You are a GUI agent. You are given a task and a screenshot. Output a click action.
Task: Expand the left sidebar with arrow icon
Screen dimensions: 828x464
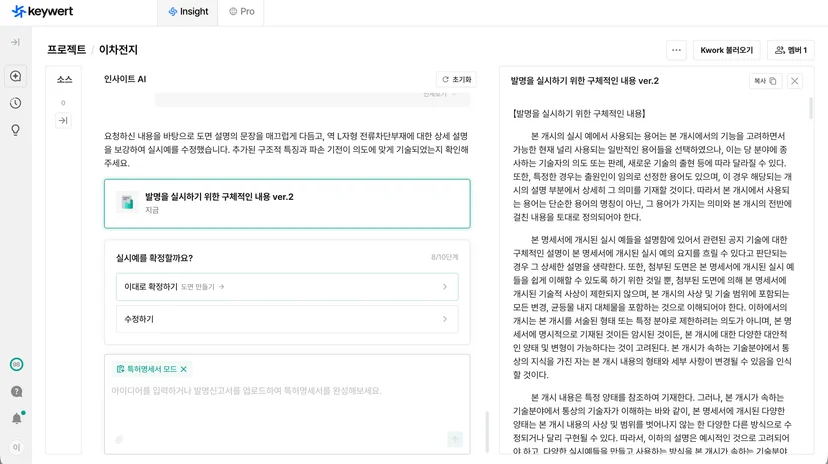pos(15,42)
